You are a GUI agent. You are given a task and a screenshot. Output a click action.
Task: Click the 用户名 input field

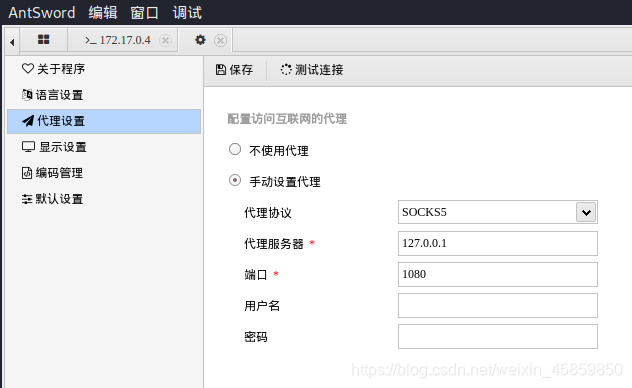point(498,305)
